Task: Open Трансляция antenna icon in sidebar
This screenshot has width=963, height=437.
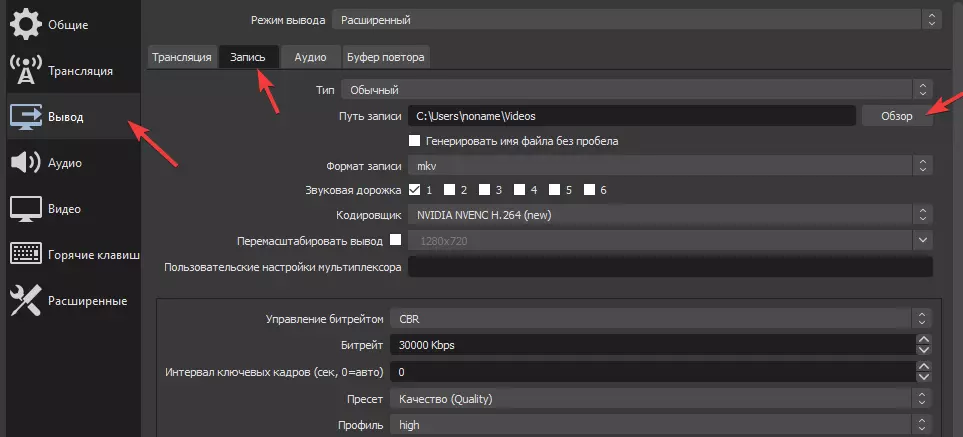Action: [x=26, y=70]
